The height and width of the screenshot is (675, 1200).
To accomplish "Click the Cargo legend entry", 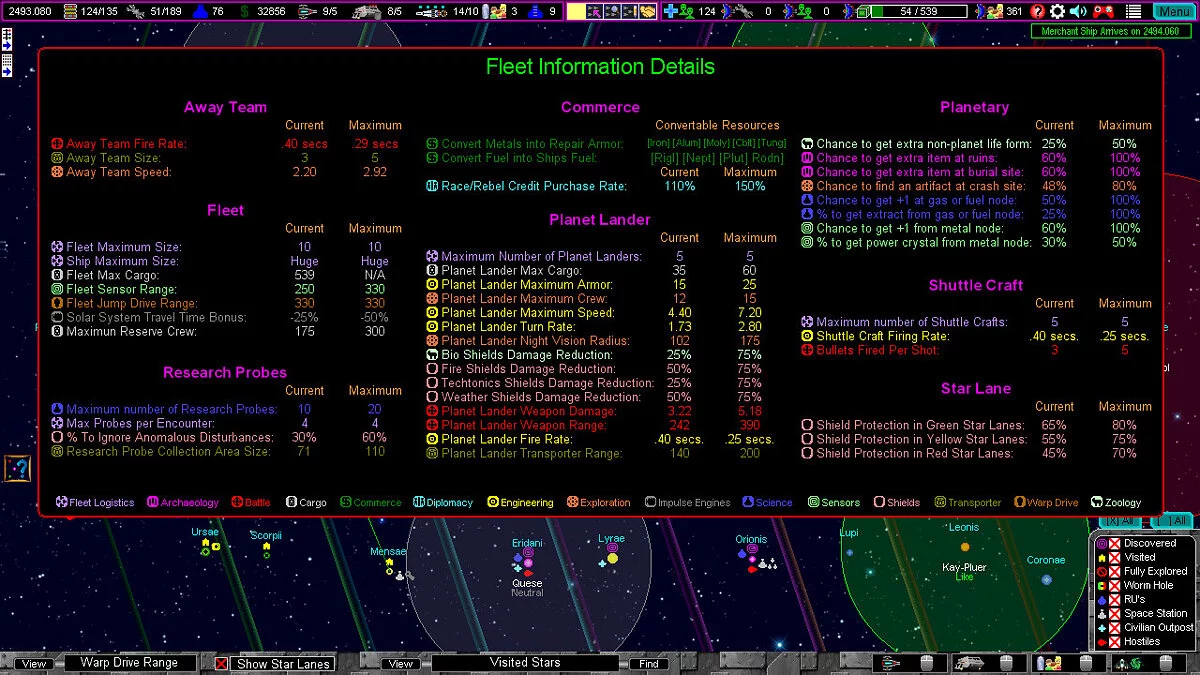I will tap(306, 503).
